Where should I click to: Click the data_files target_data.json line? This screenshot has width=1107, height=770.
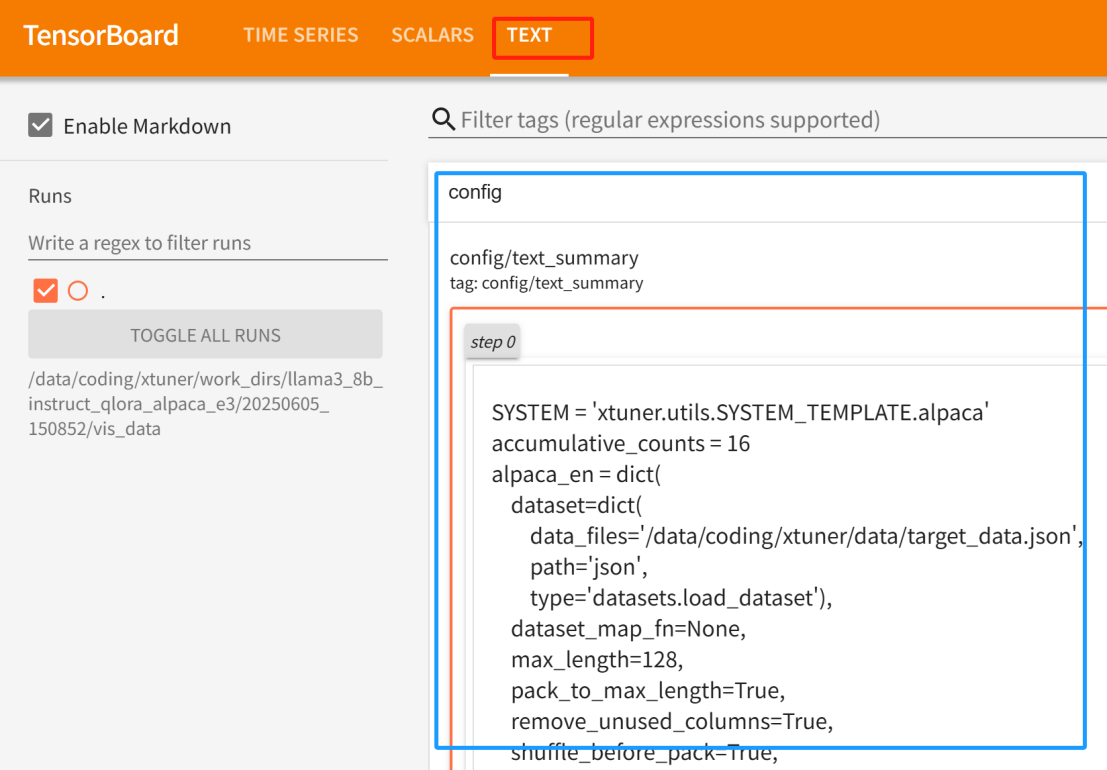click(806, 536)
